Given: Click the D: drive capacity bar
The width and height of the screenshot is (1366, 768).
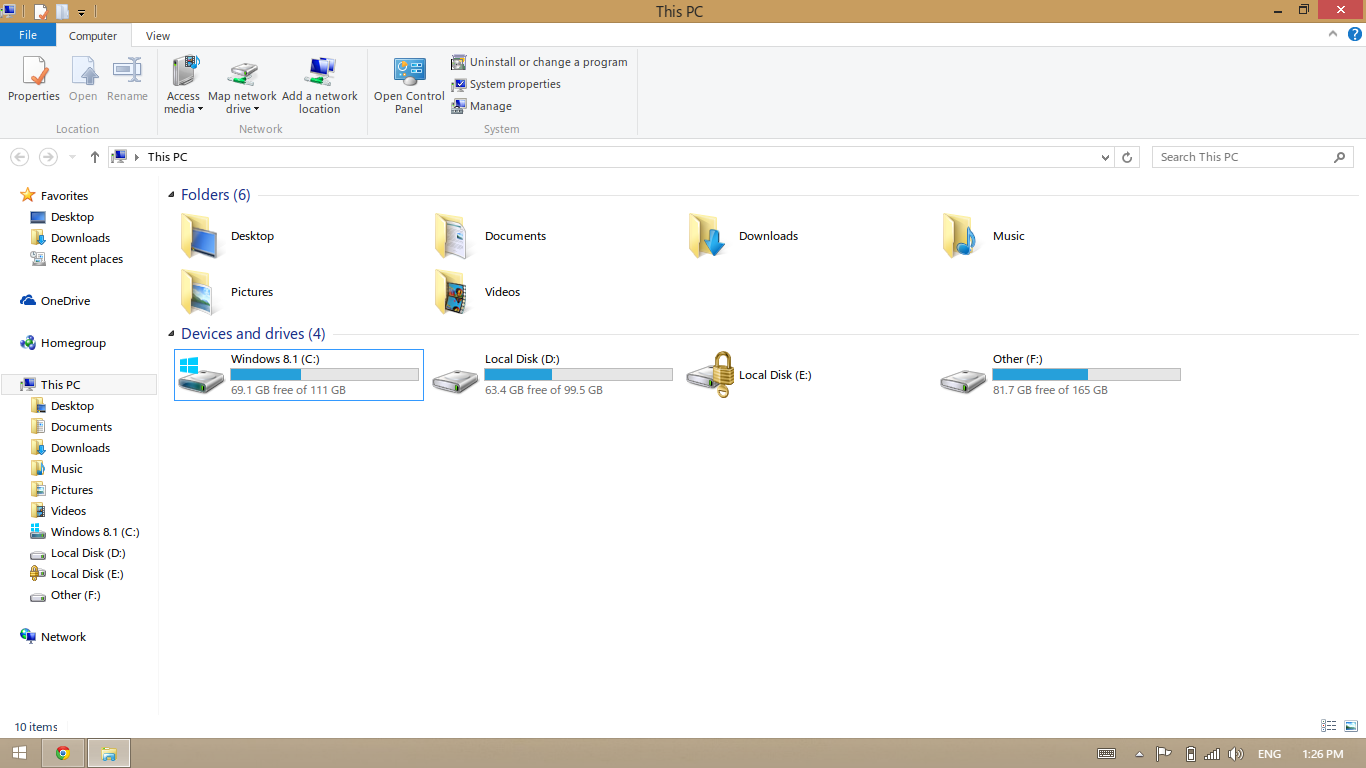Looking at the screenshot, I should [578, 374].
